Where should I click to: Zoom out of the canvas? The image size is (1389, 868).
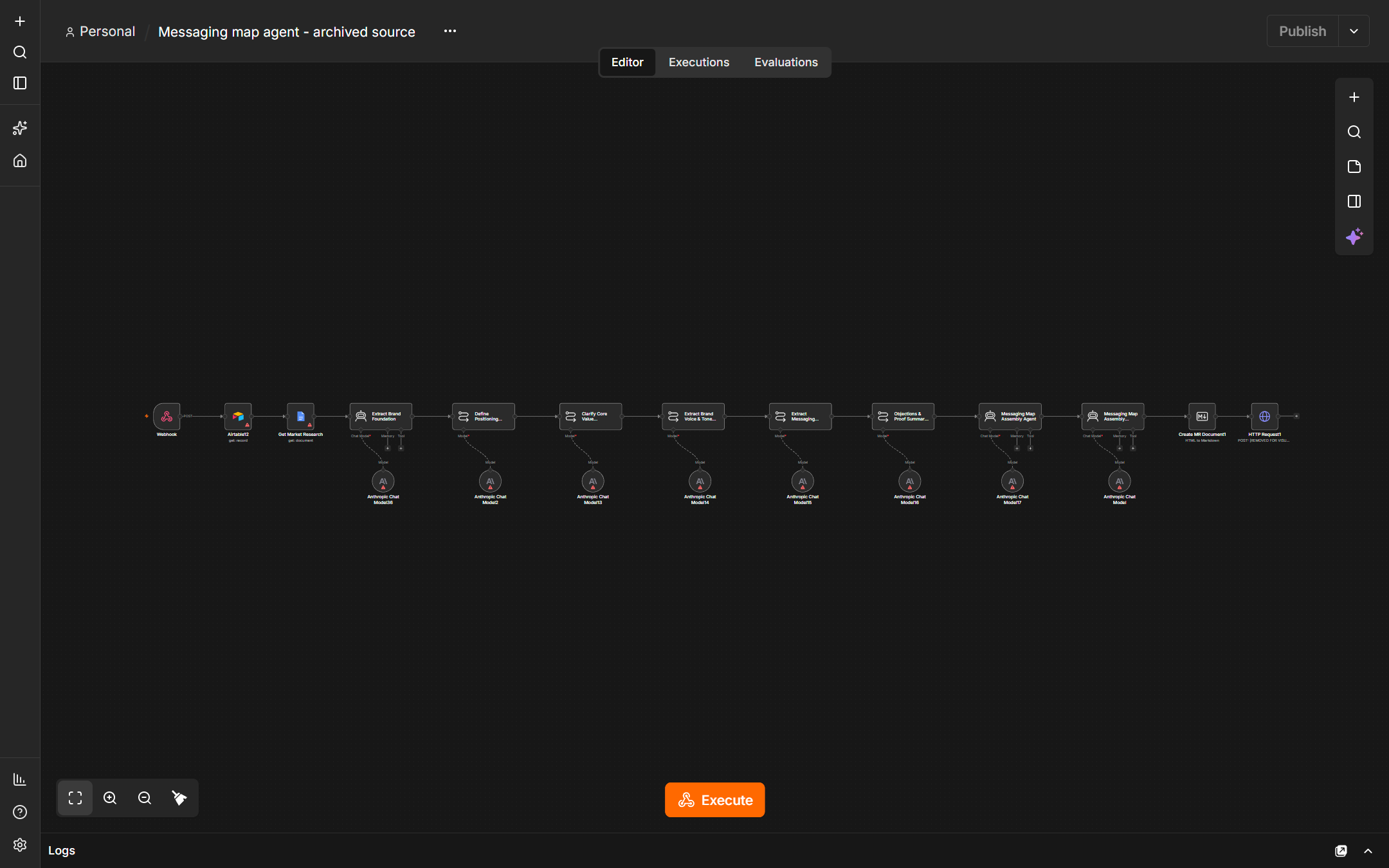145,798
